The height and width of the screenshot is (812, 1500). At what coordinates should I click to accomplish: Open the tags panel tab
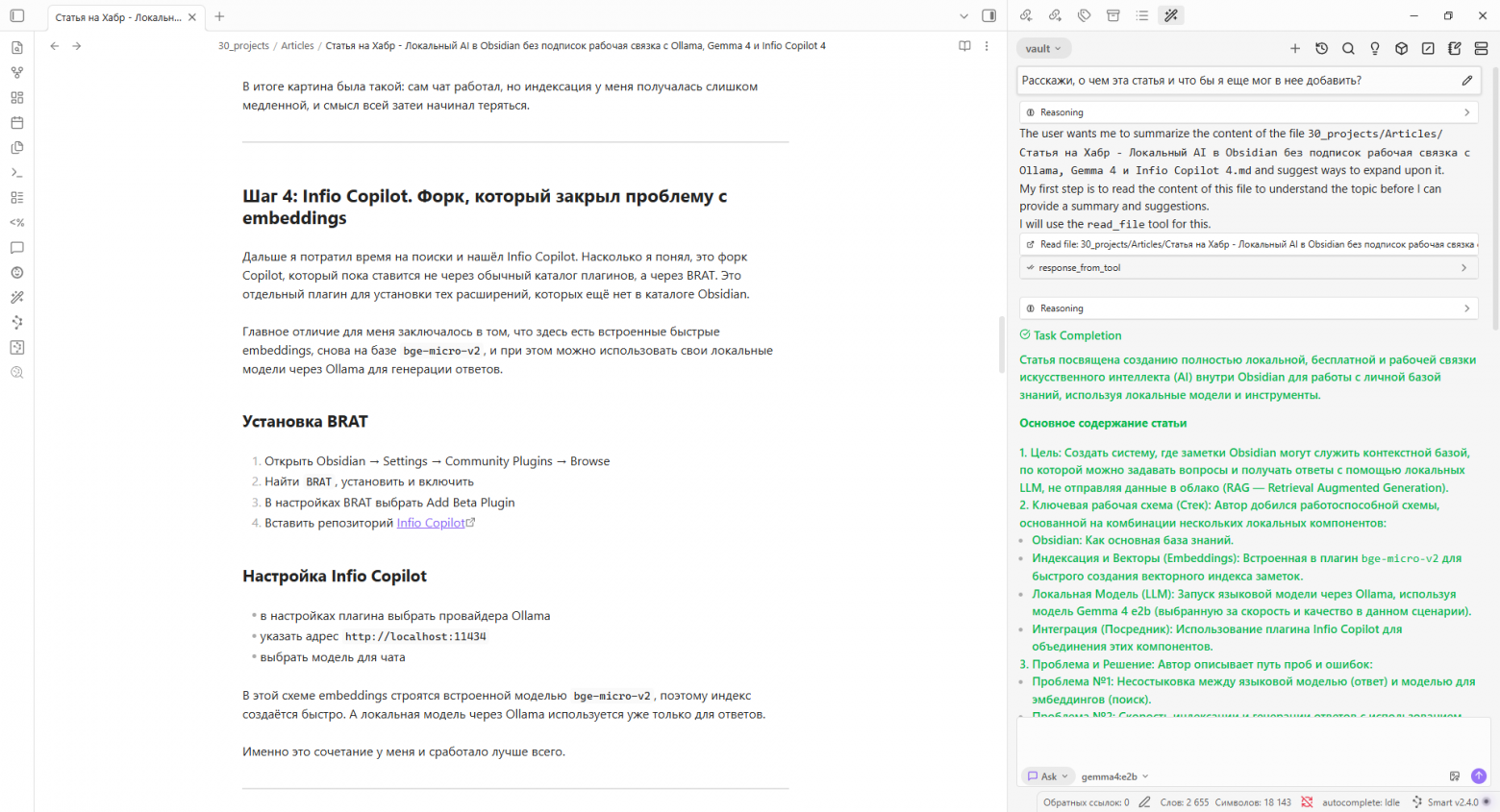(x=1085, y=15)
